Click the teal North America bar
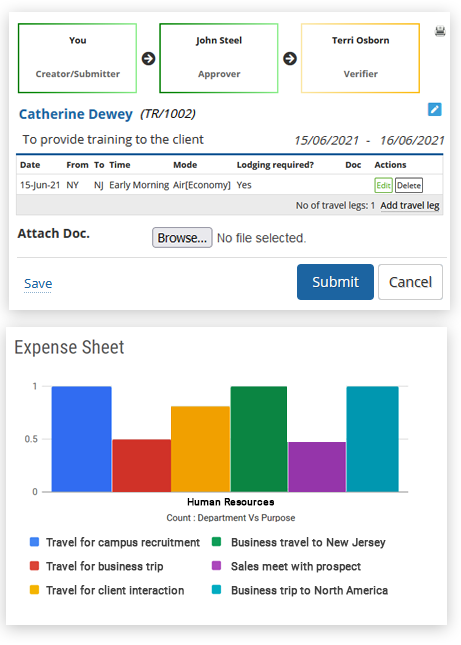The height and width of the screenshot is (645, 461). [x=373, y=439]
